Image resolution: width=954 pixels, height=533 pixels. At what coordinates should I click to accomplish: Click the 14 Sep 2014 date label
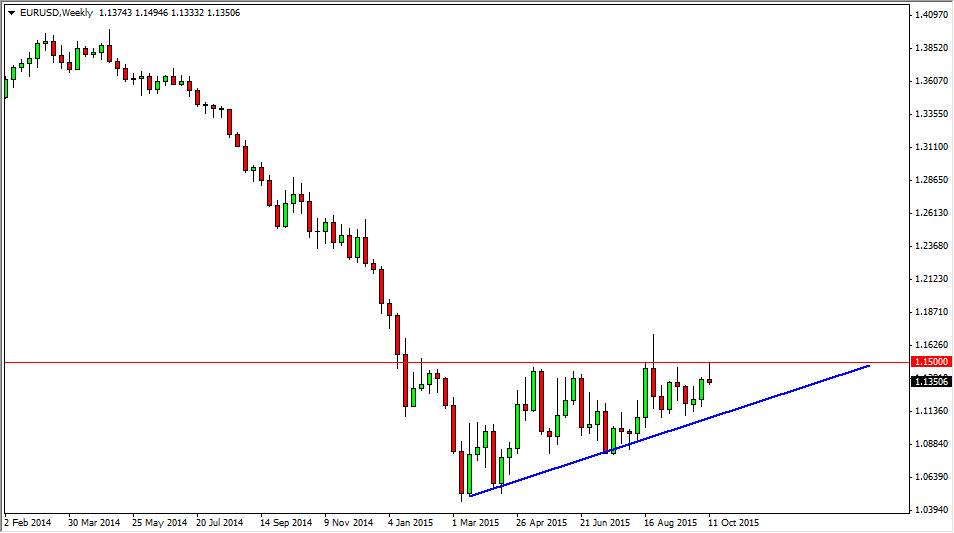pyautogui.click(x=286, y=523)
